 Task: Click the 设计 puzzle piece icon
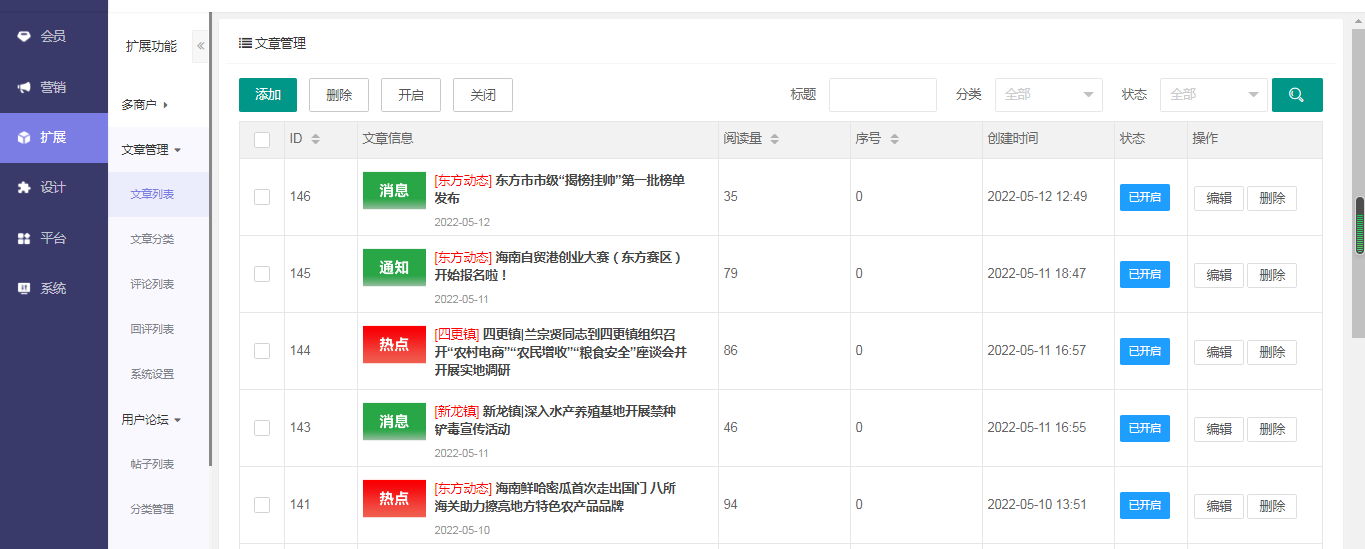(x=24, y=187)
